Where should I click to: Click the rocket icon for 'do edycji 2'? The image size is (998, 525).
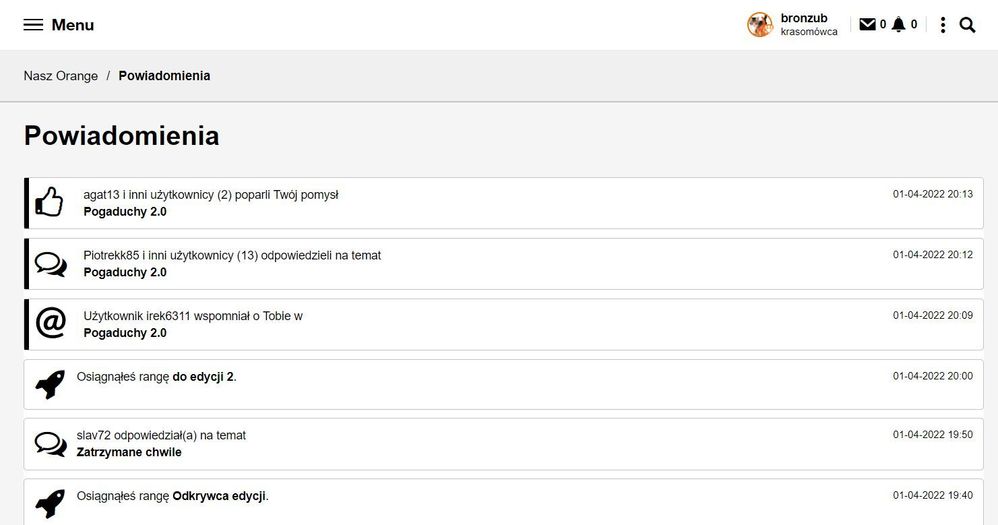[x=49, y=384]
